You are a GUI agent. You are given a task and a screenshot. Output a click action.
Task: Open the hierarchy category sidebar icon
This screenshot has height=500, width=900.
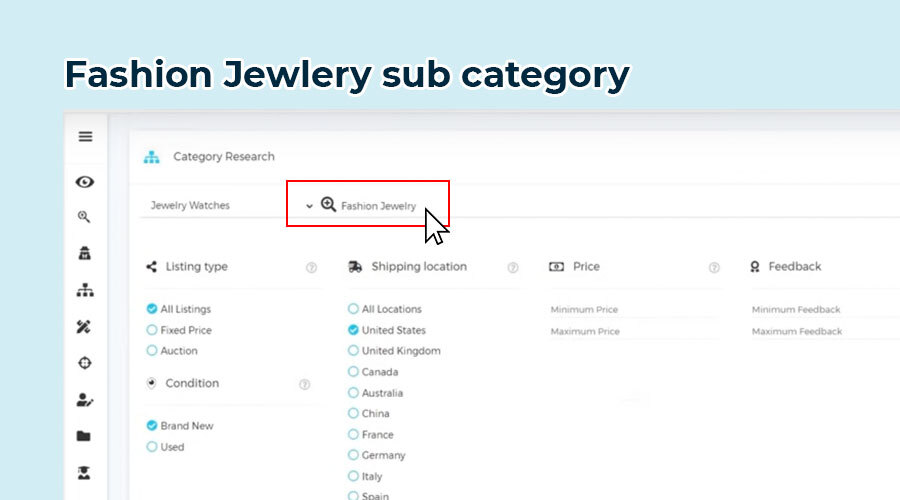pos(85,290)
